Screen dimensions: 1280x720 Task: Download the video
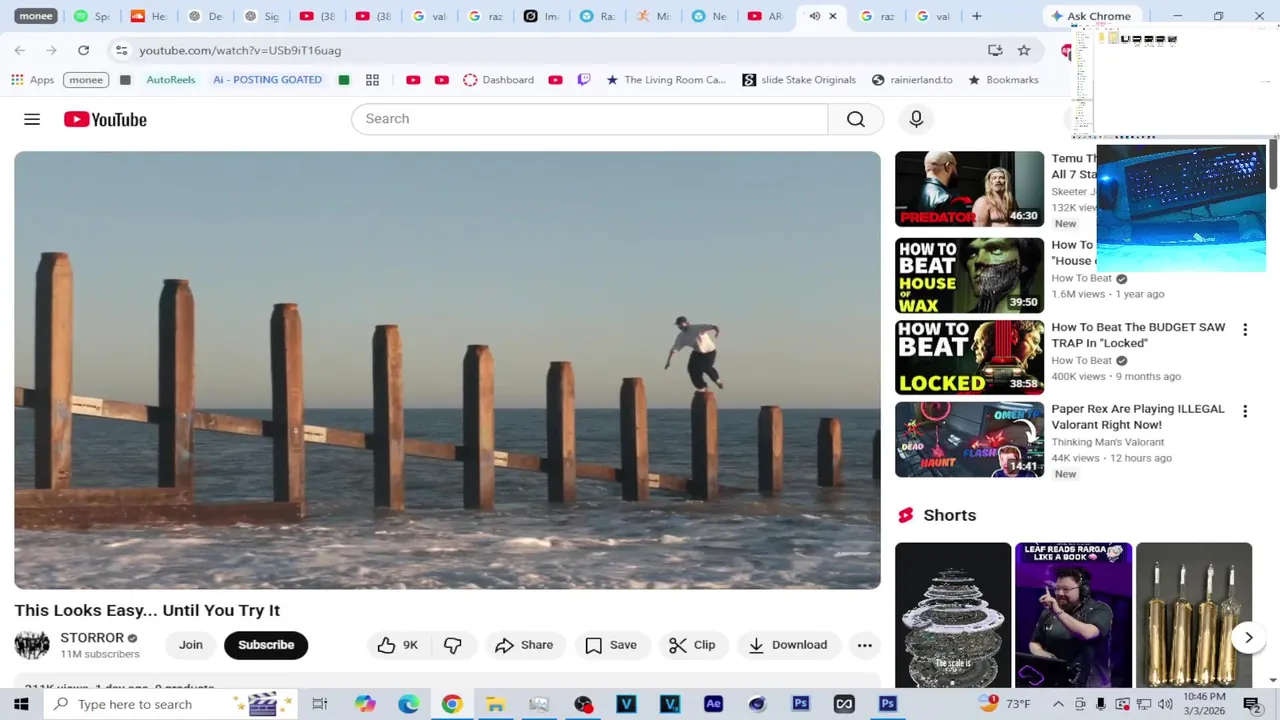pos(788,645)
